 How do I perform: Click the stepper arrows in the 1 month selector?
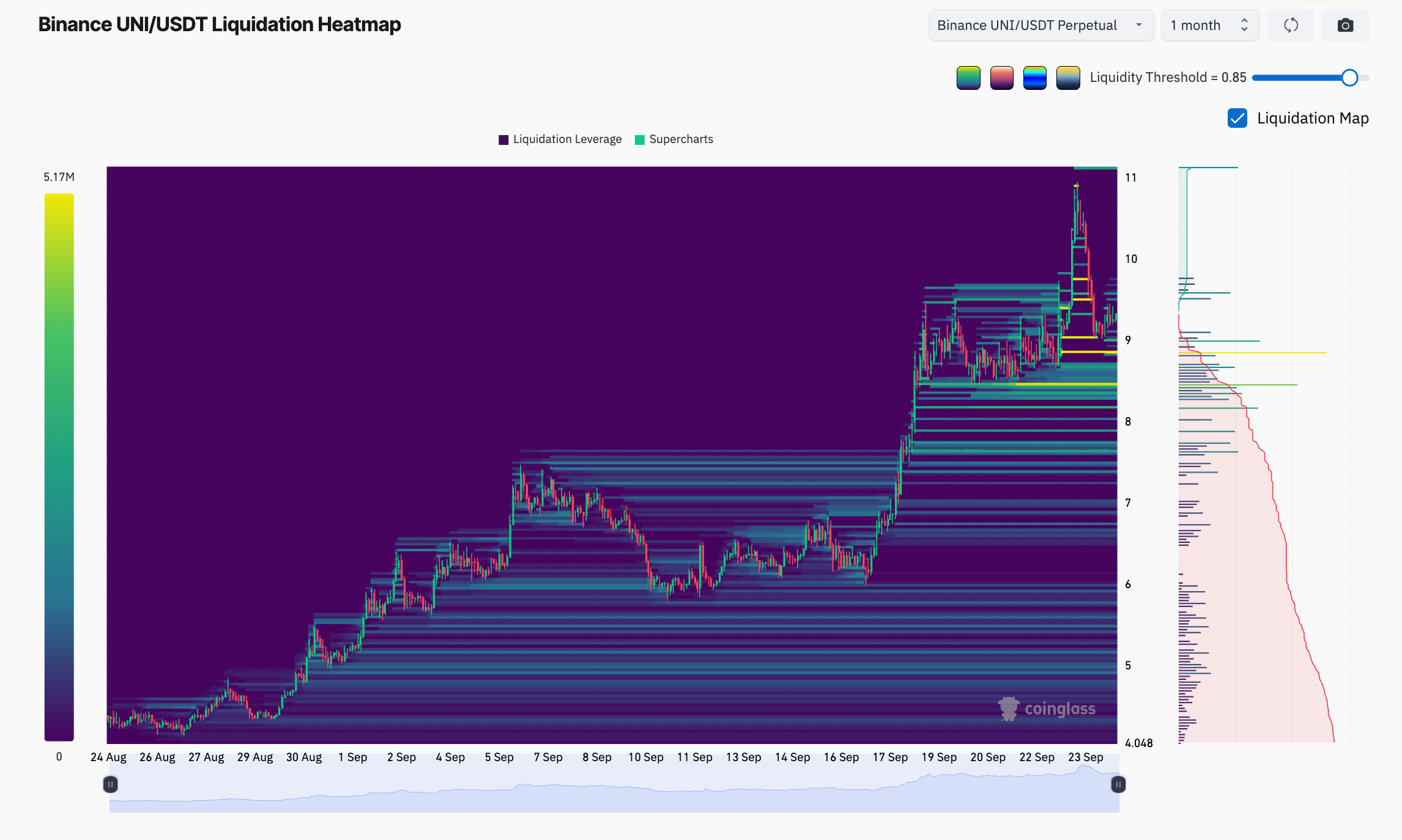click(x=1244, y=25)
